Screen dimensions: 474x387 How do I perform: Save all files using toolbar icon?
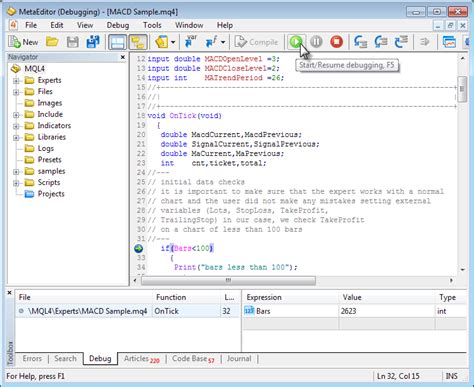pos(93,42)
